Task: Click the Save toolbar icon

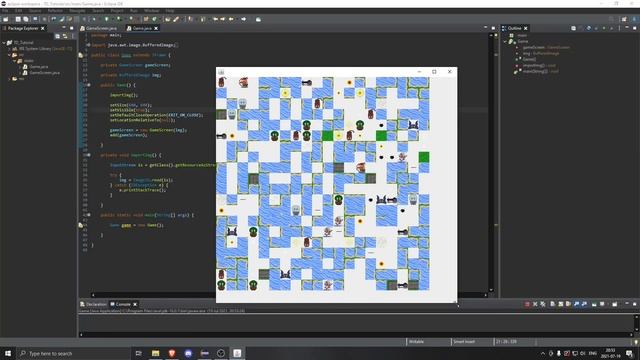Action: pos(18,19)
